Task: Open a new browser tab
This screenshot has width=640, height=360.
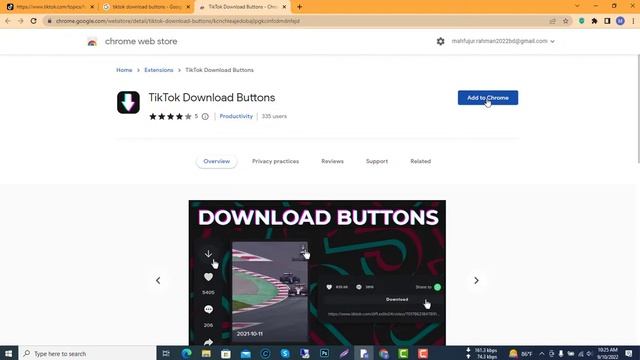Action: click(300, 7)
